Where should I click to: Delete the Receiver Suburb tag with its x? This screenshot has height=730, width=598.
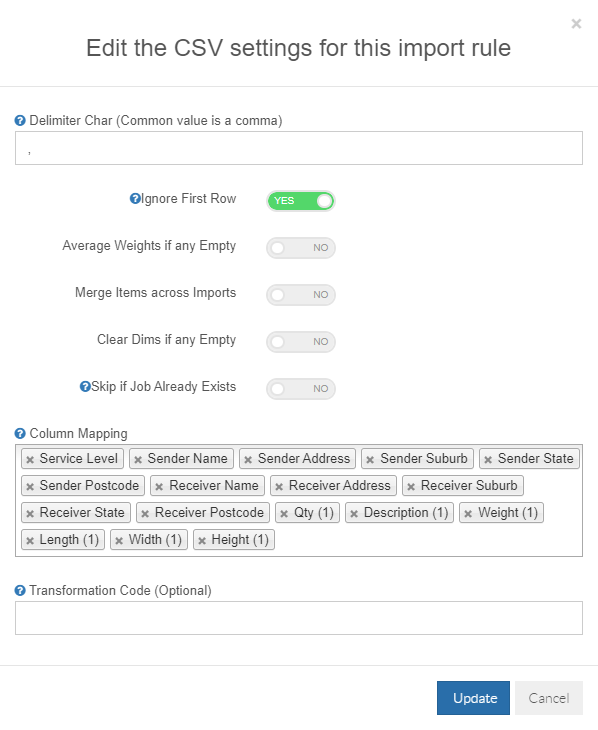coord(411,487)
